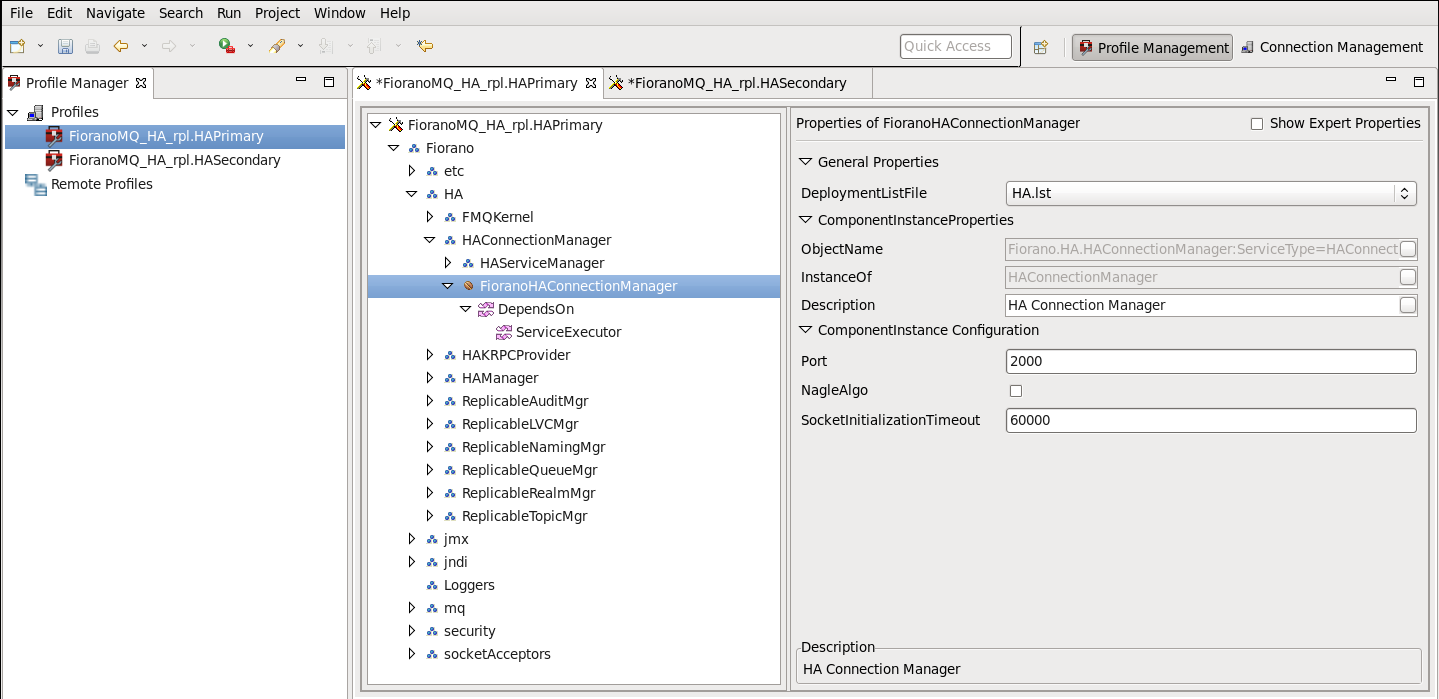Screen dimensions: 1439x699
Task: Open the Window menu
Action: [340, 13]
